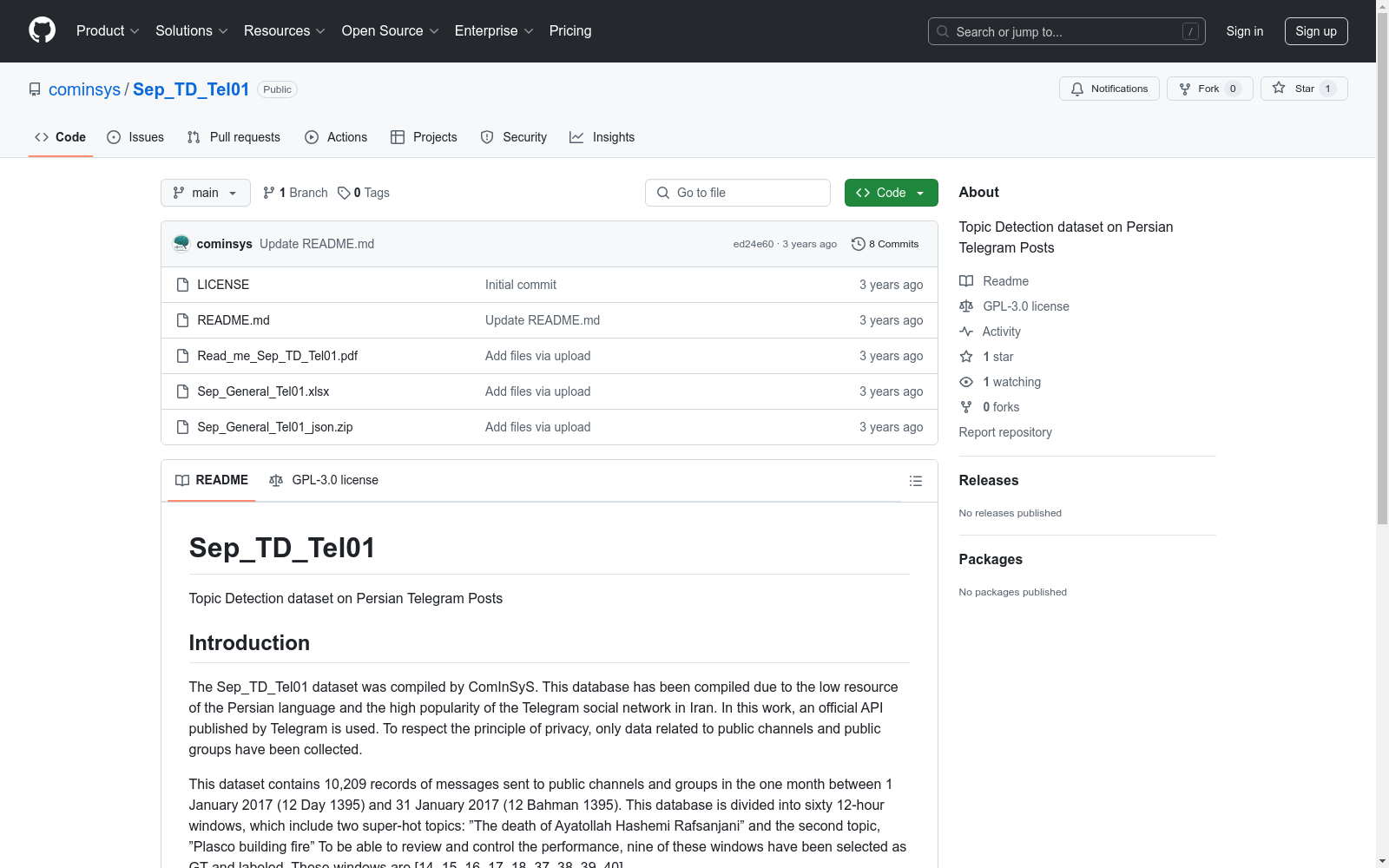Viewport: 1389px width, 868px height.
Task: Open the GitHub homepage logo
Action: pyautogui.click(x=42, y=30)
